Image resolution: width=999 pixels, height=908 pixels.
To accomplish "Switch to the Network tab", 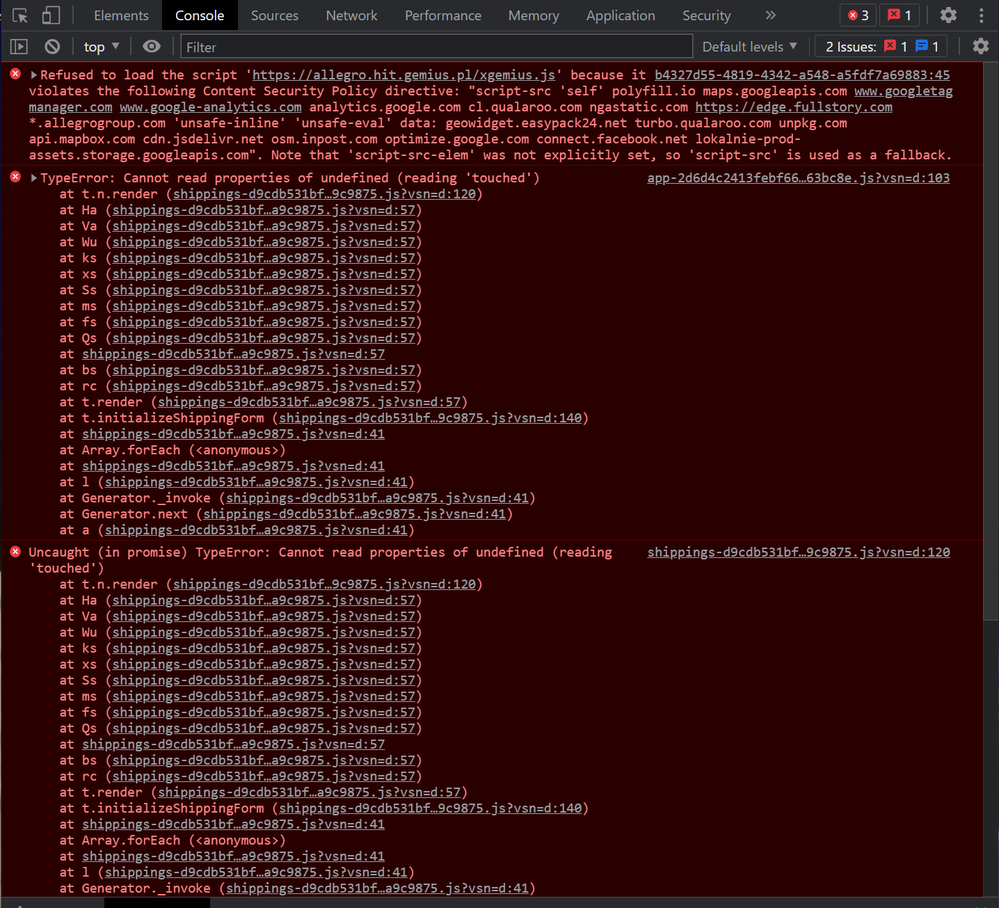I will pyautogui.click(x=351, y=15).
